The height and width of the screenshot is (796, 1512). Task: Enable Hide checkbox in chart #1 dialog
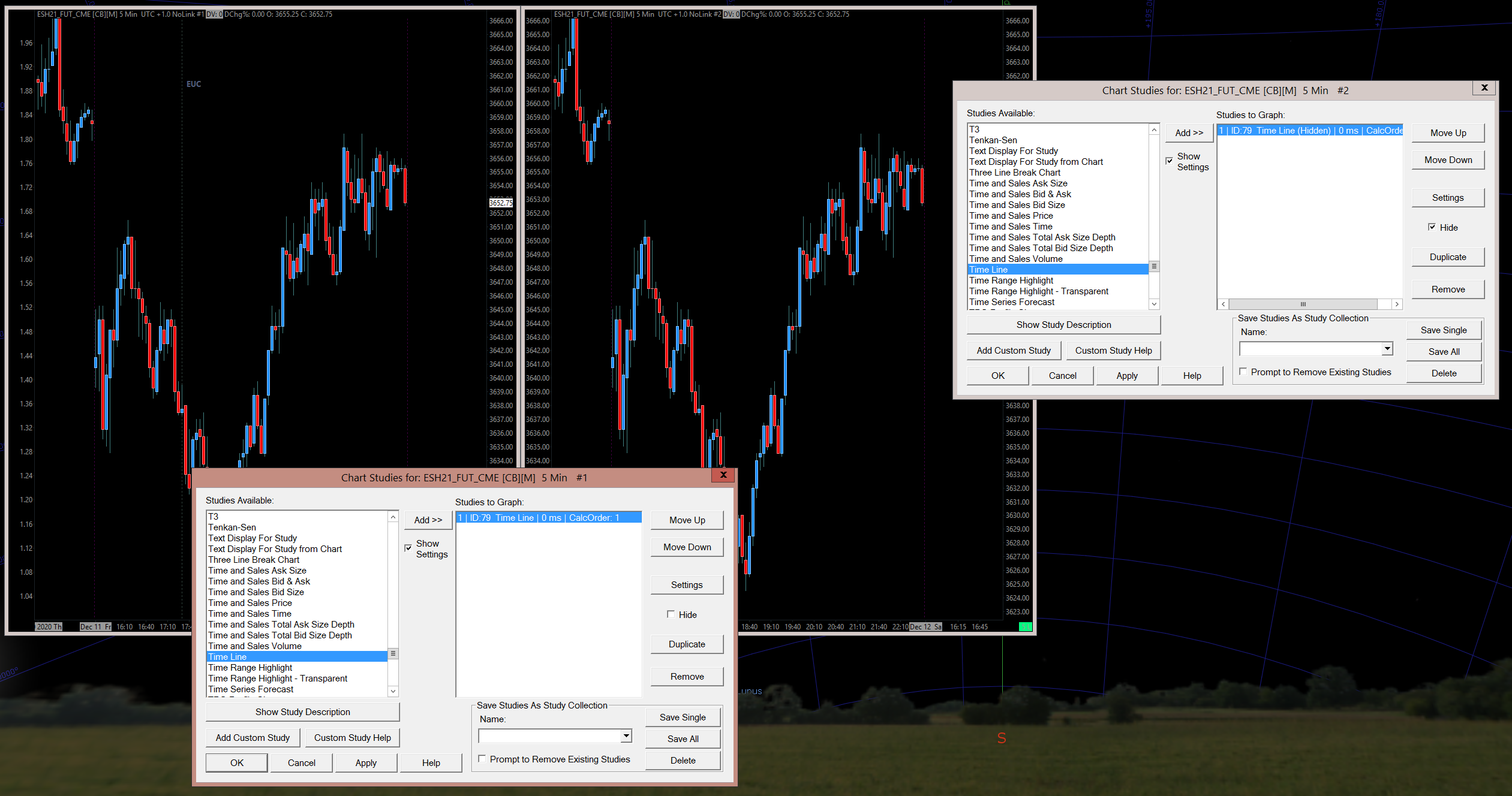671,614
